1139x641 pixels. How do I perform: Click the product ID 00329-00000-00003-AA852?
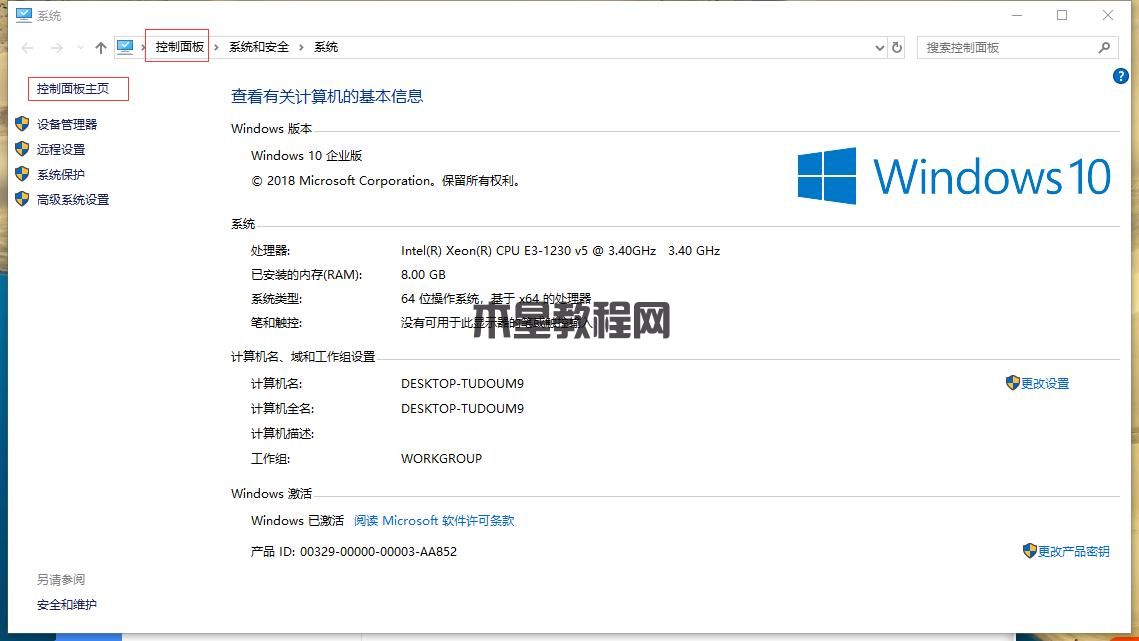pos(378,552)
